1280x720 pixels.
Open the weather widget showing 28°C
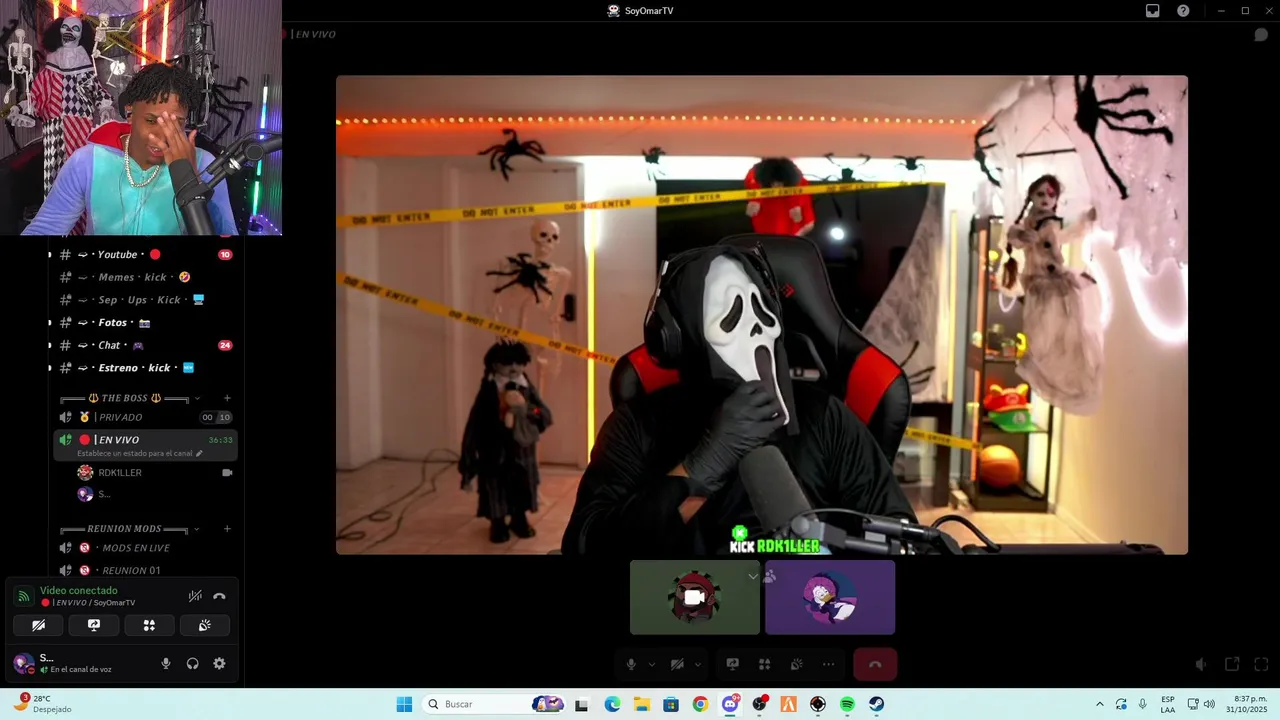coord(43,704)
